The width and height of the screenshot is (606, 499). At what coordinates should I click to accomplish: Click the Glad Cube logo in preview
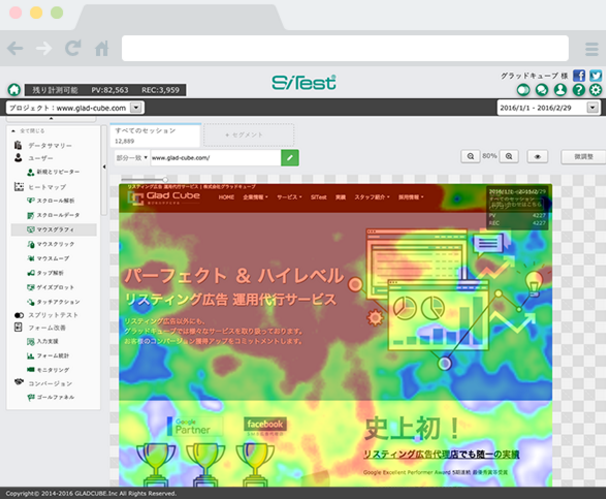point(164,198)
